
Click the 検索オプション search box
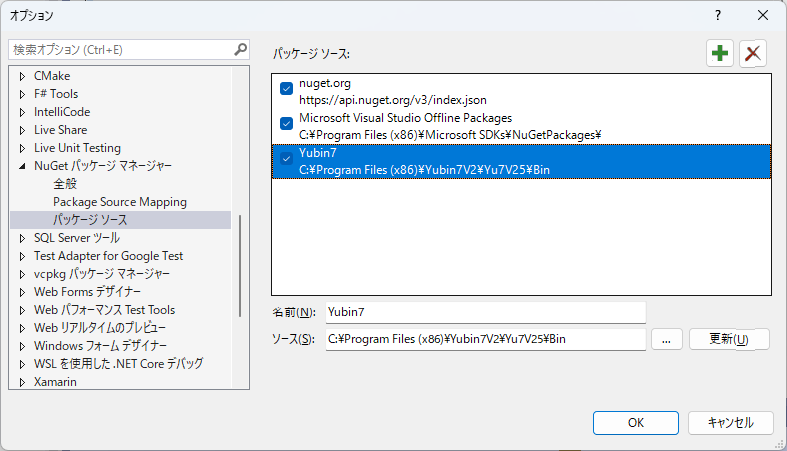click(x=120, y=50)
